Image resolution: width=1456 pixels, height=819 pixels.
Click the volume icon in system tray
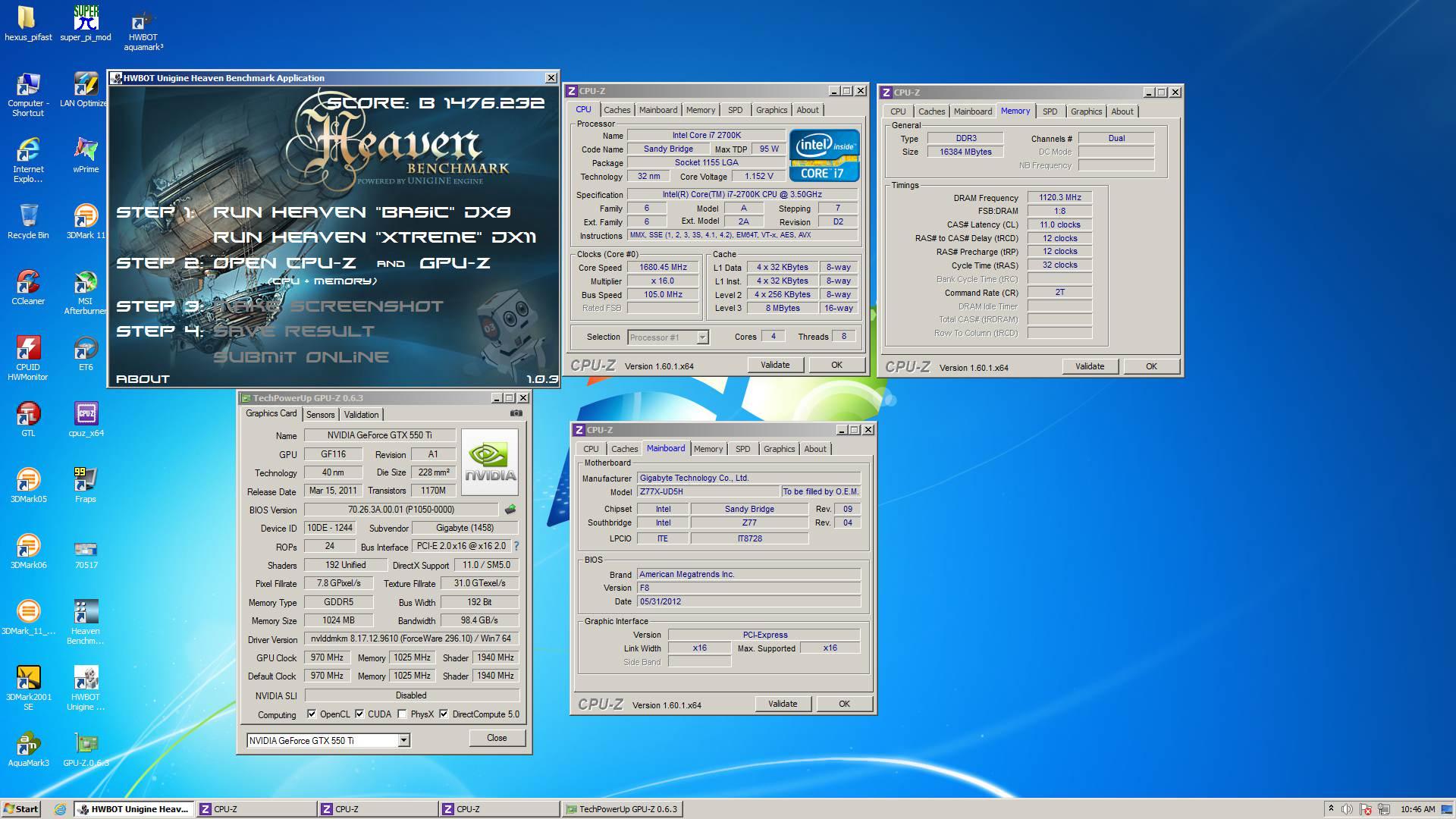1348,809
